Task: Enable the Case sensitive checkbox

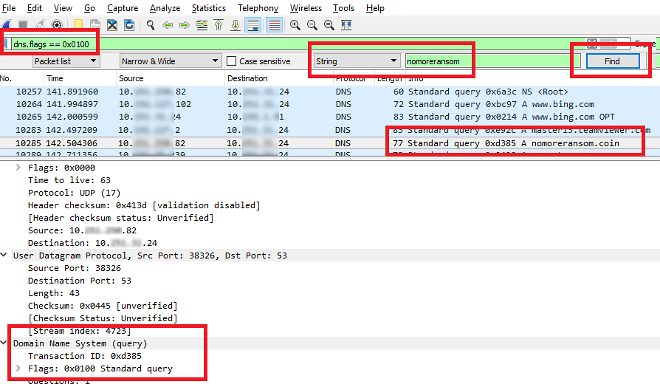Action: [x=231, y=61]
